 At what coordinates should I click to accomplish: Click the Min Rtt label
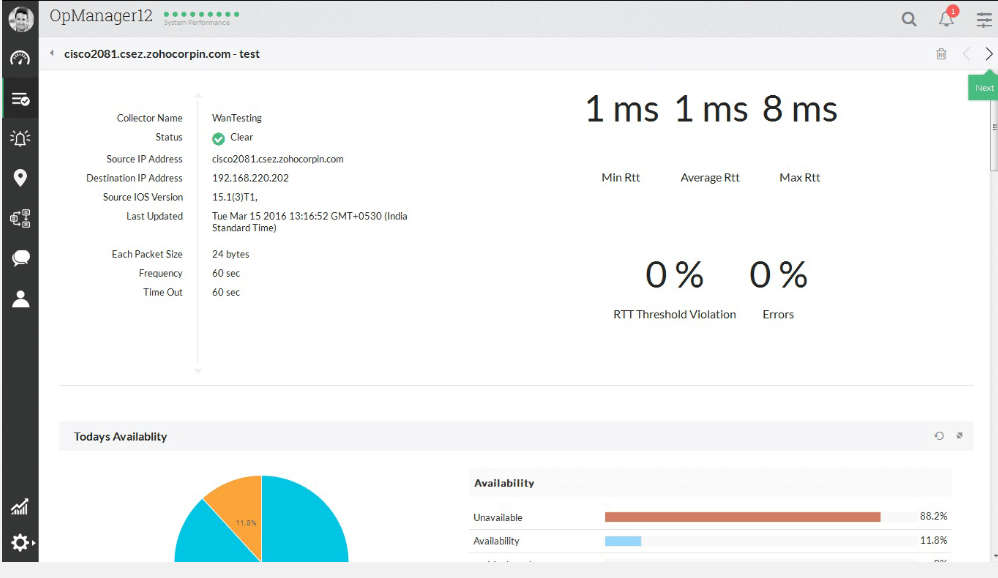tap(621, 178)
